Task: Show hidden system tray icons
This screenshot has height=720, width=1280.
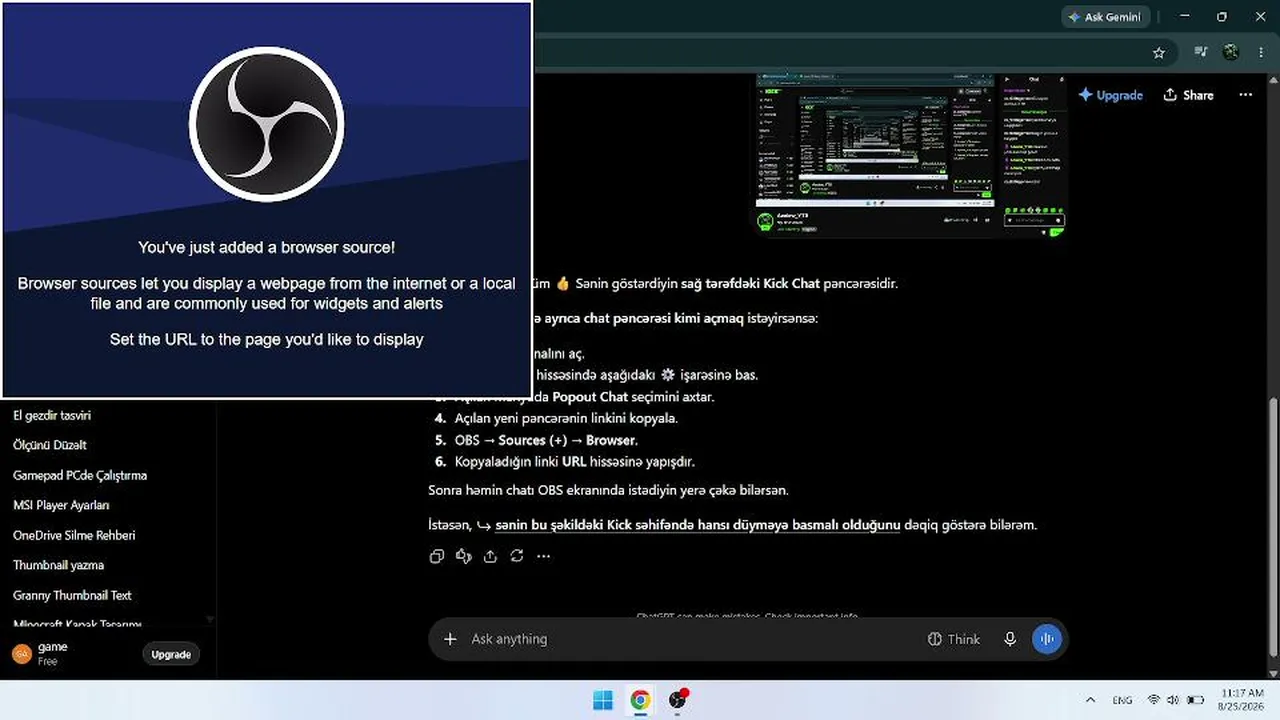Action: point(1090,700)
